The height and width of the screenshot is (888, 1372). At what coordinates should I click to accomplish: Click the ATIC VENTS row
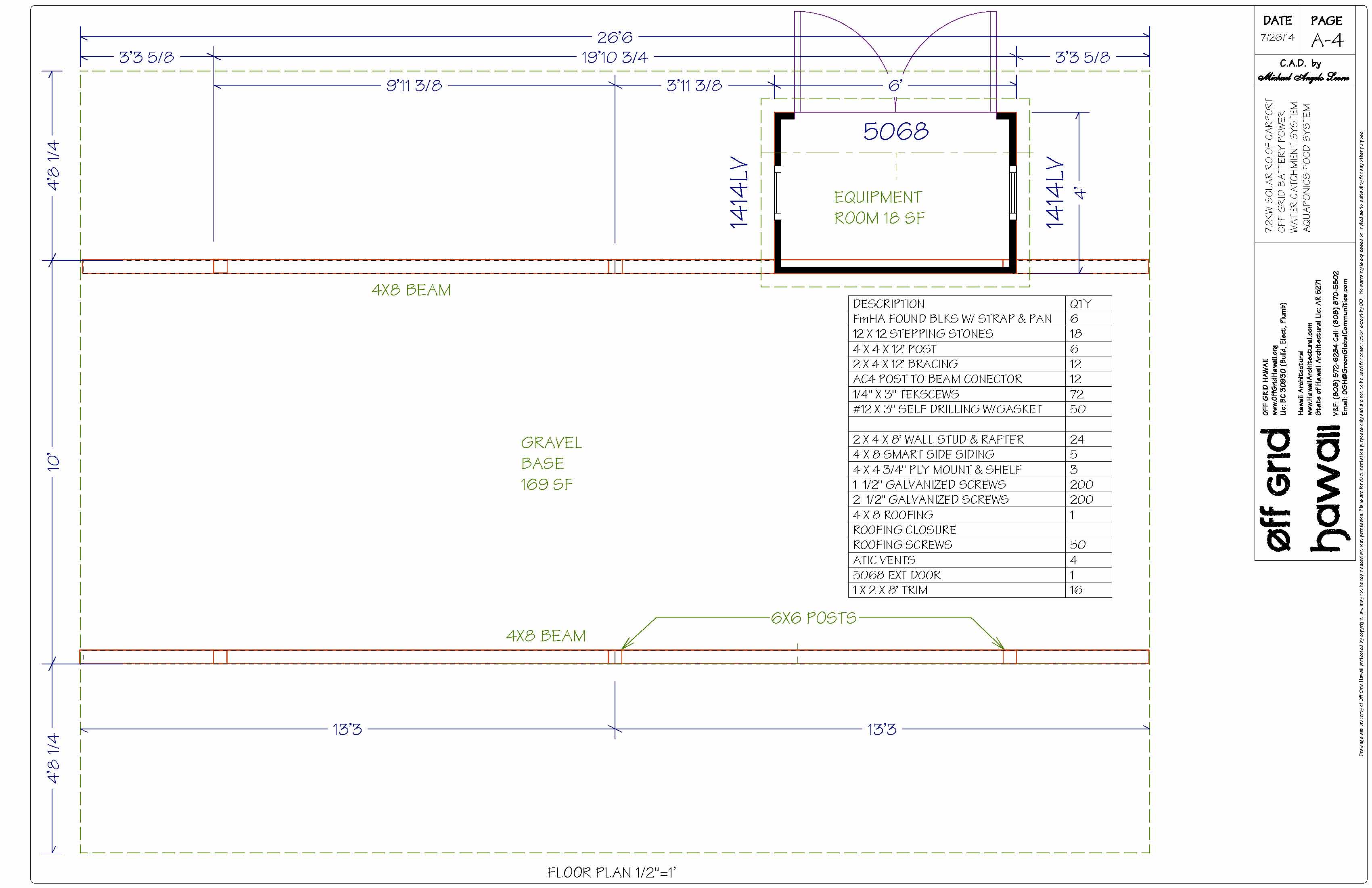click(979, 560)
